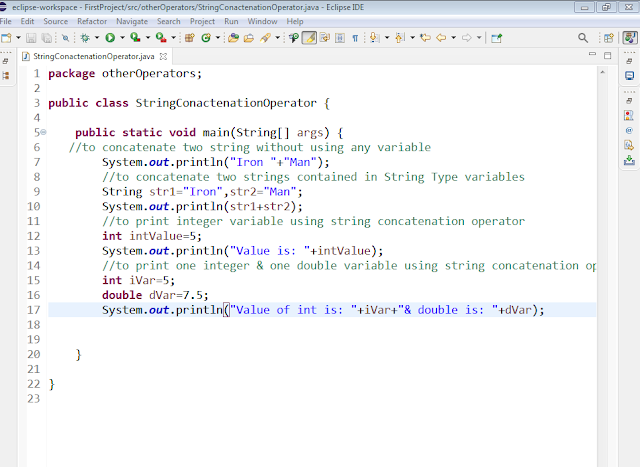Open dropdown next to Coverage icon
Image resolution: width=640 pixels, height=467 pixels.
148,38
